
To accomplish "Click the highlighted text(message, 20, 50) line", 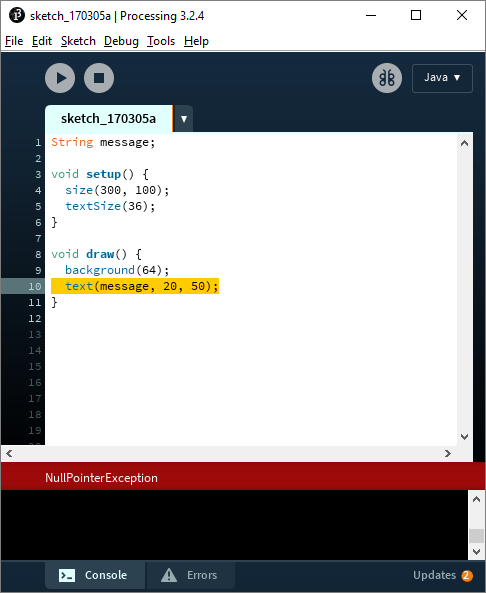I will coord(135,286).
